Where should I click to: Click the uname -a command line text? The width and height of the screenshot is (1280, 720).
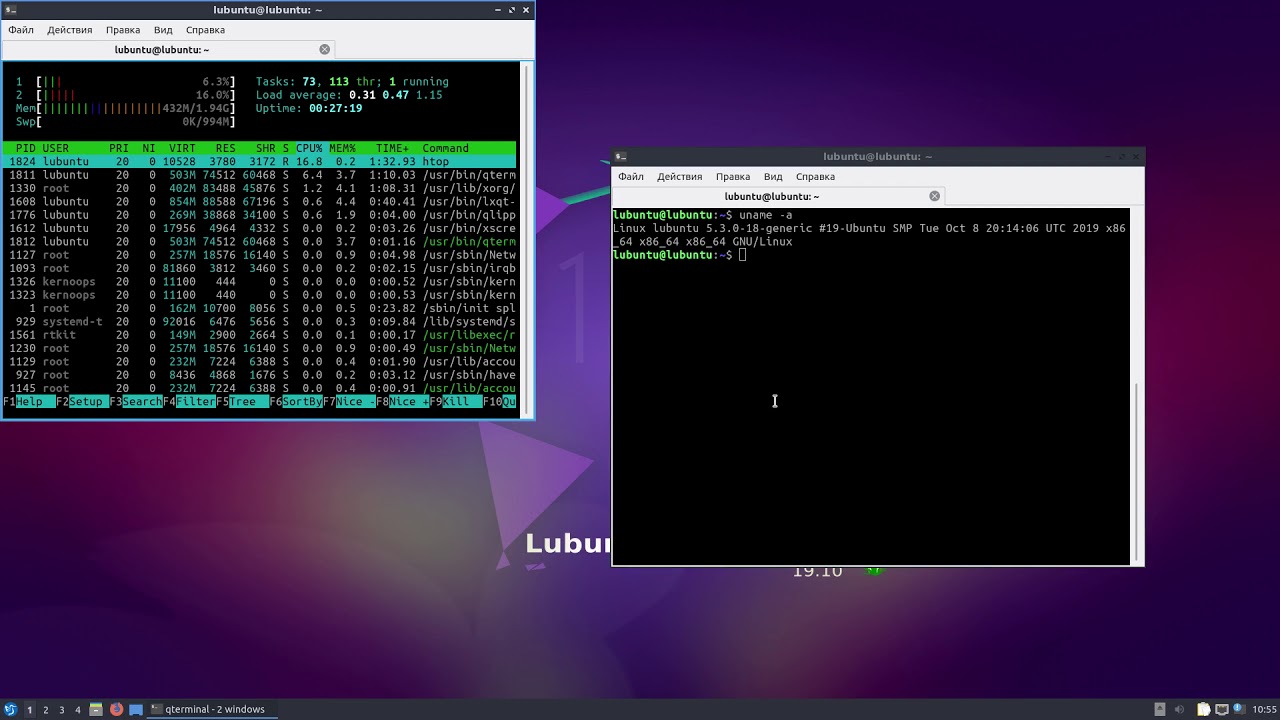[765, 215]
